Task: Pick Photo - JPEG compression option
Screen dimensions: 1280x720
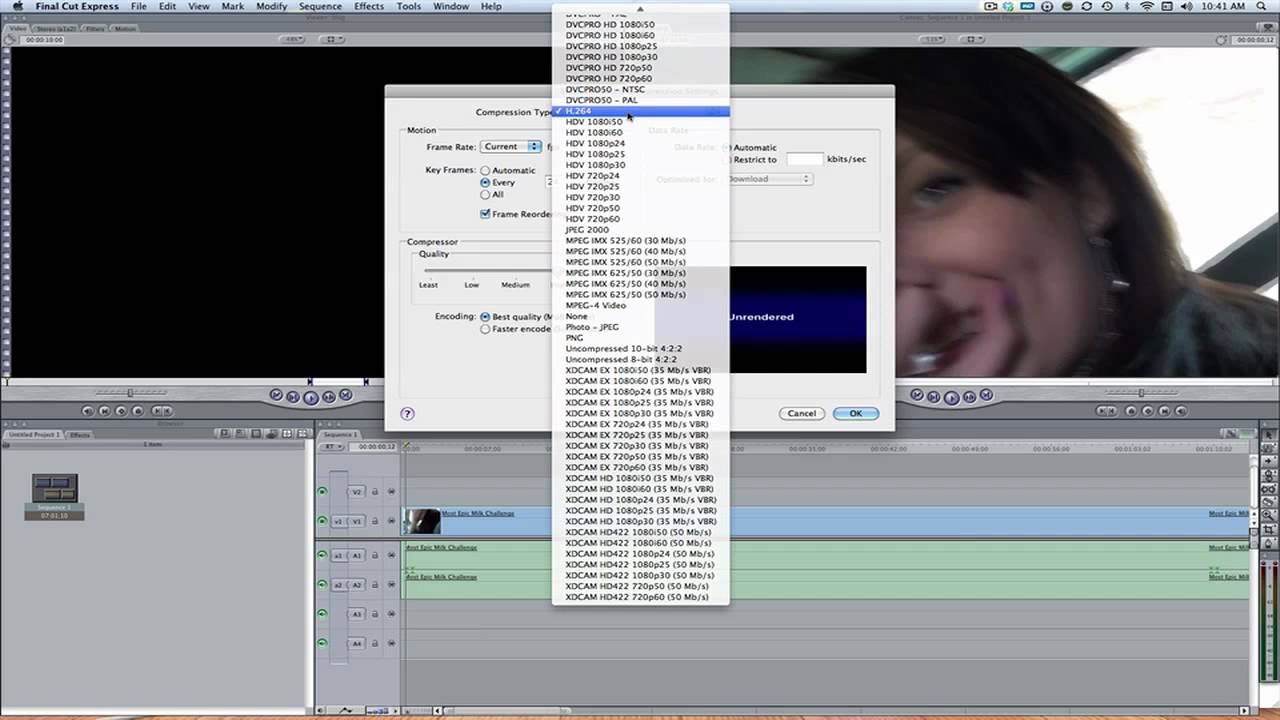Action: tap(641, 327)
